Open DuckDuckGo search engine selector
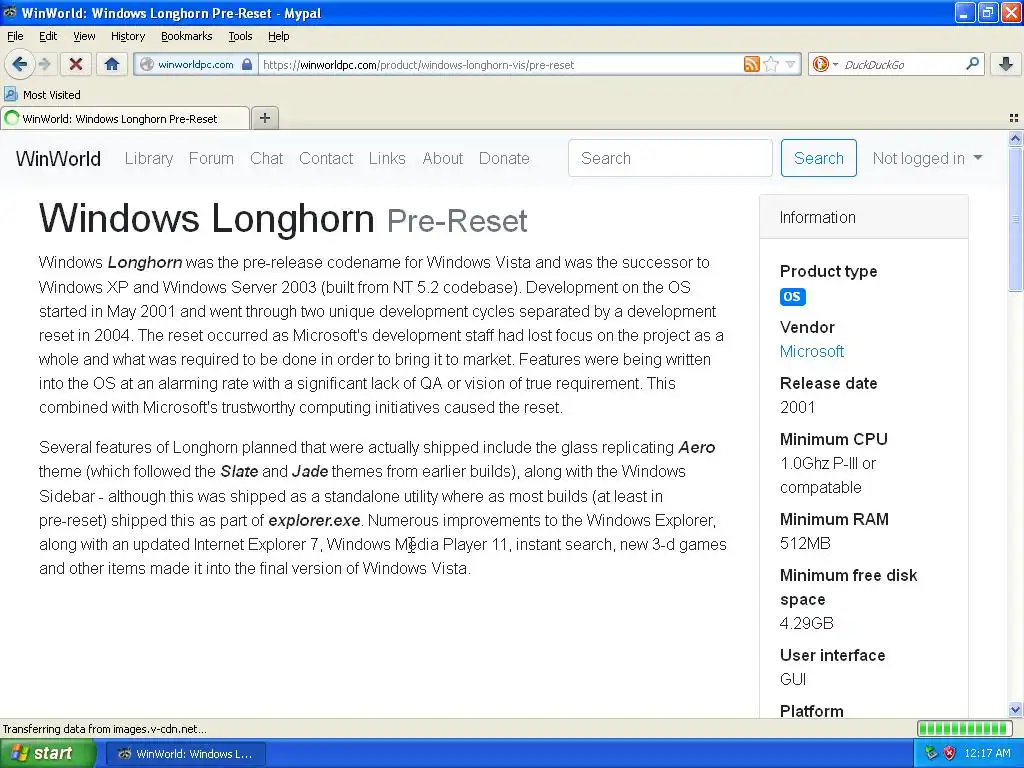Screen dimensions: 1024x768 tap(825, 64)
